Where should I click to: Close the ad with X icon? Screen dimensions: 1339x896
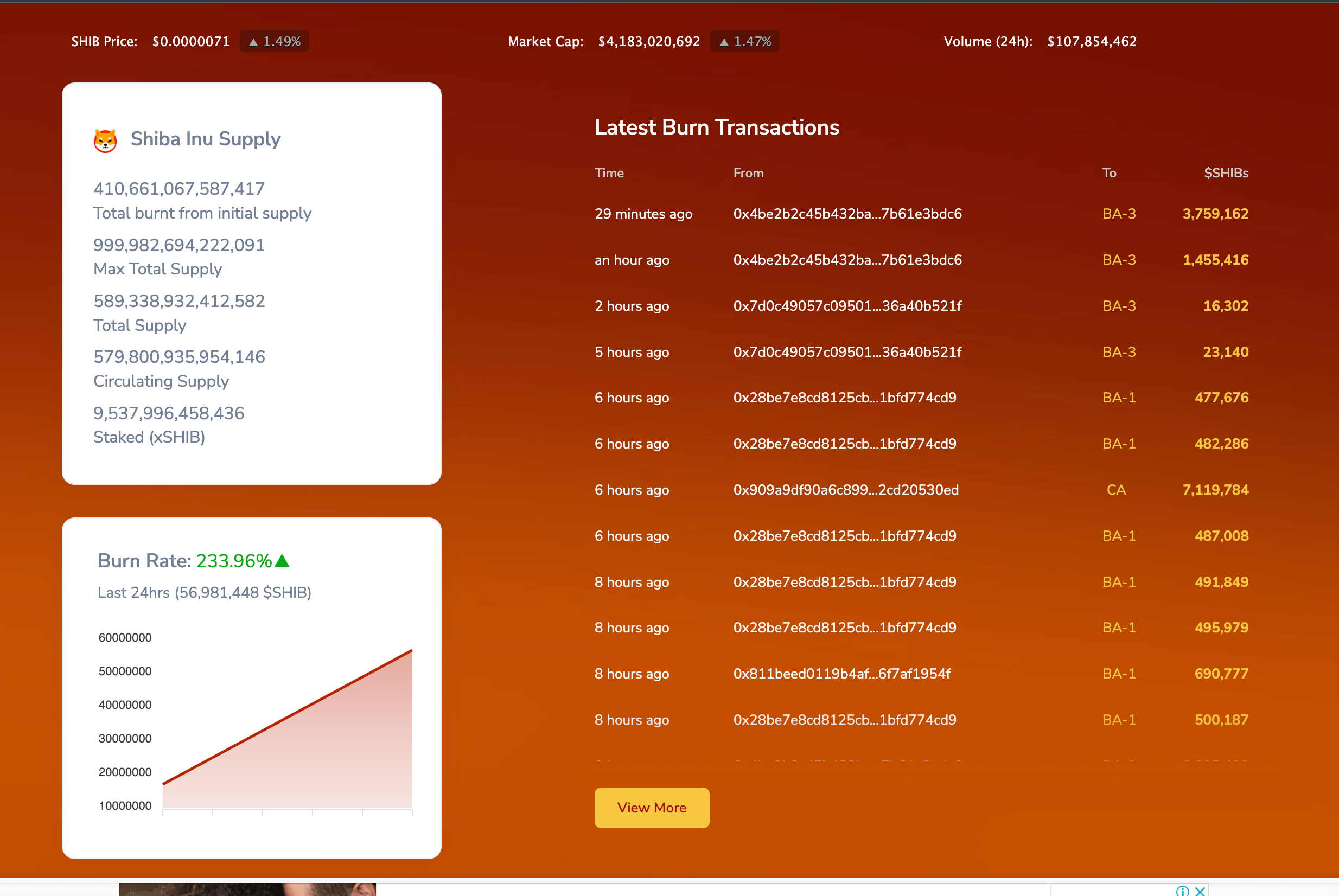tap(1200, 890)
